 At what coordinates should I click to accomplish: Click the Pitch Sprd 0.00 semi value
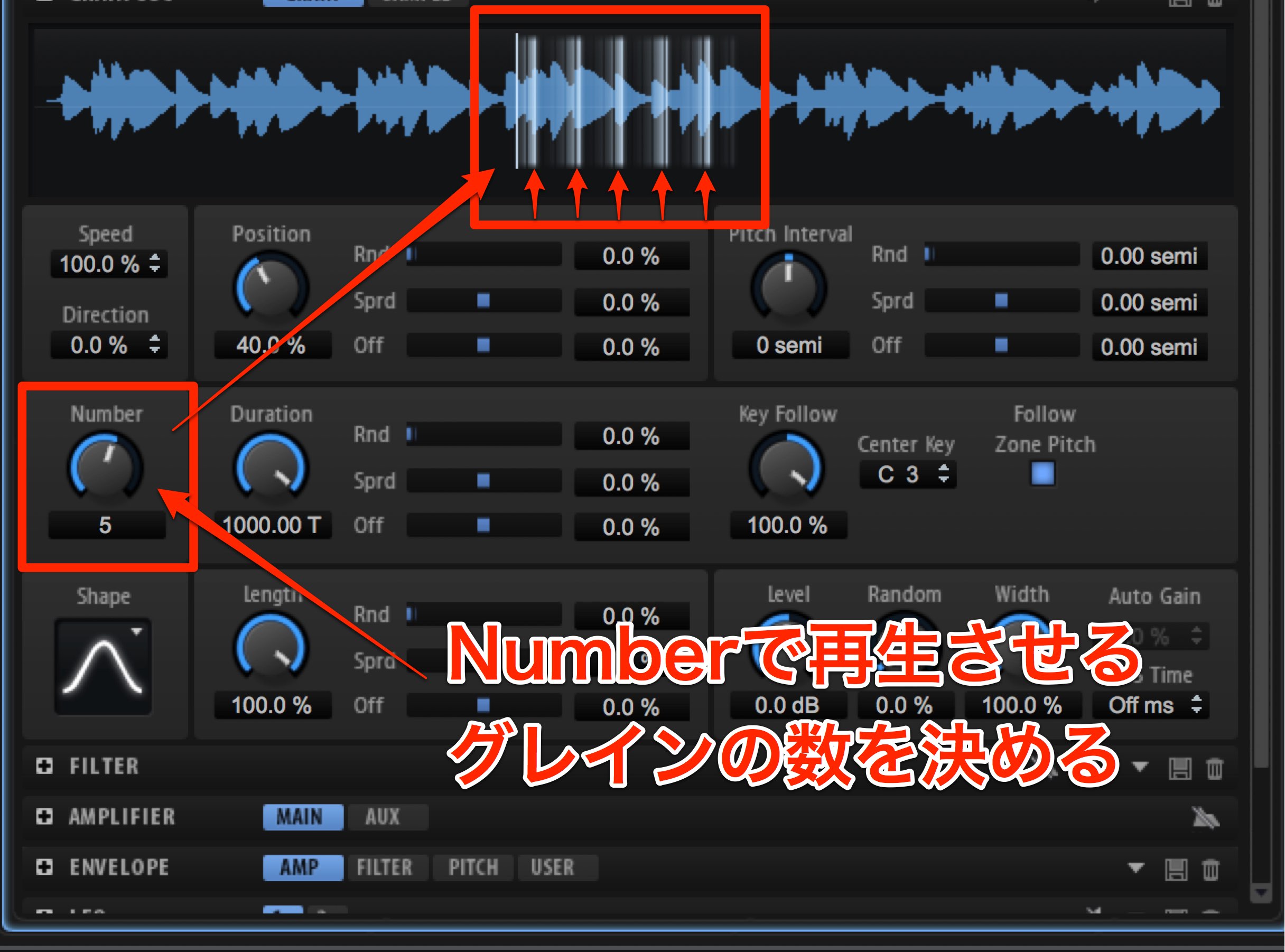point(1150,302)
